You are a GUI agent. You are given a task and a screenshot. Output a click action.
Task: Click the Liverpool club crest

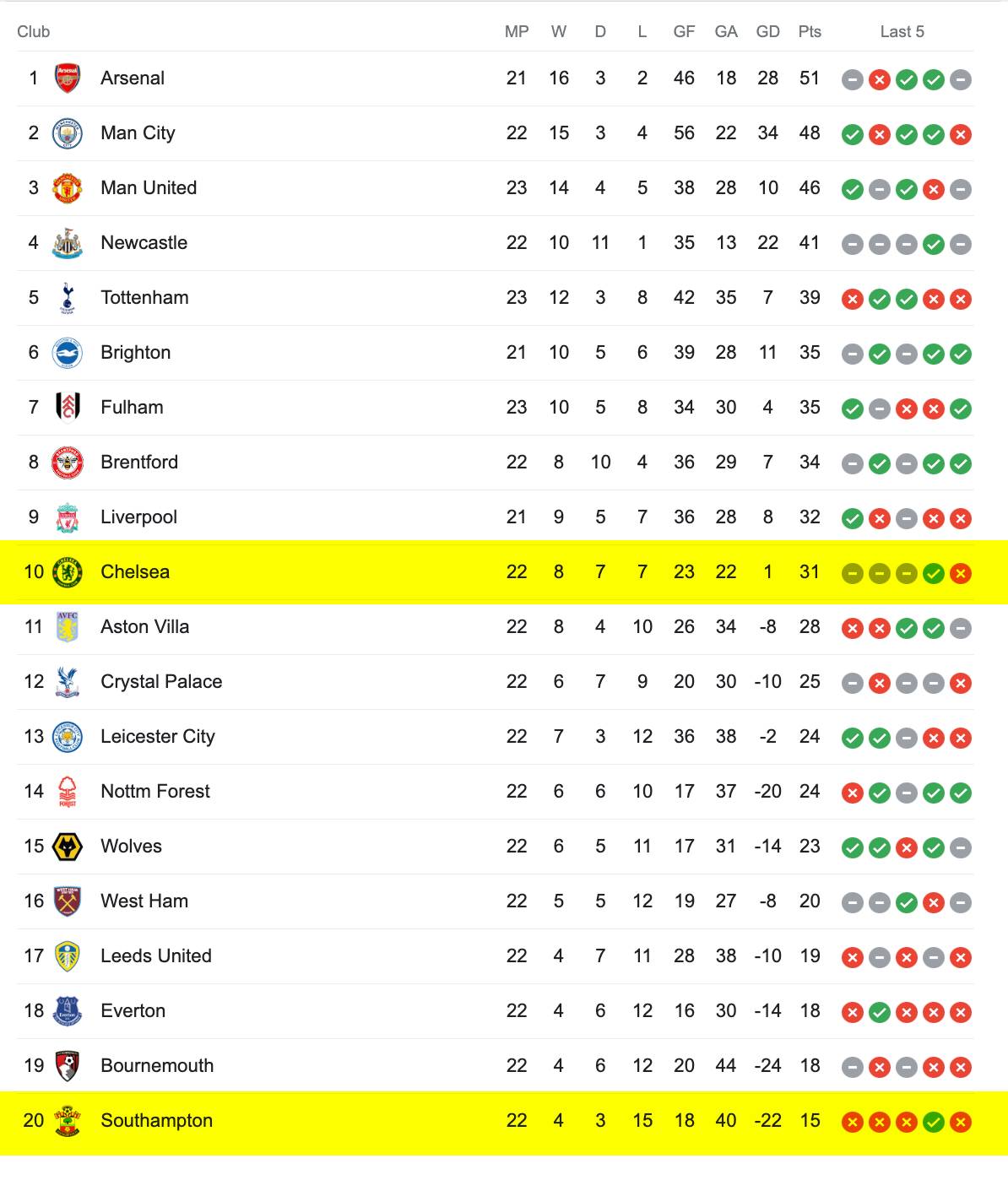(x=68, y=517)
